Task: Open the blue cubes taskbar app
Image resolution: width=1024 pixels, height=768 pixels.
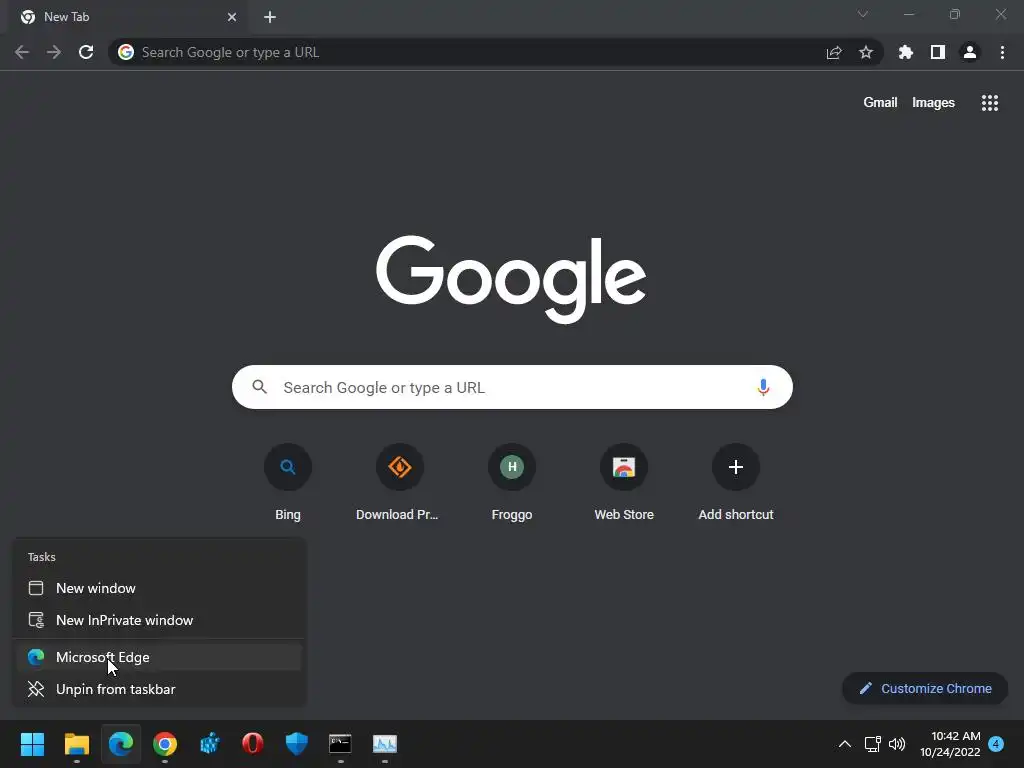Action: 209,744
